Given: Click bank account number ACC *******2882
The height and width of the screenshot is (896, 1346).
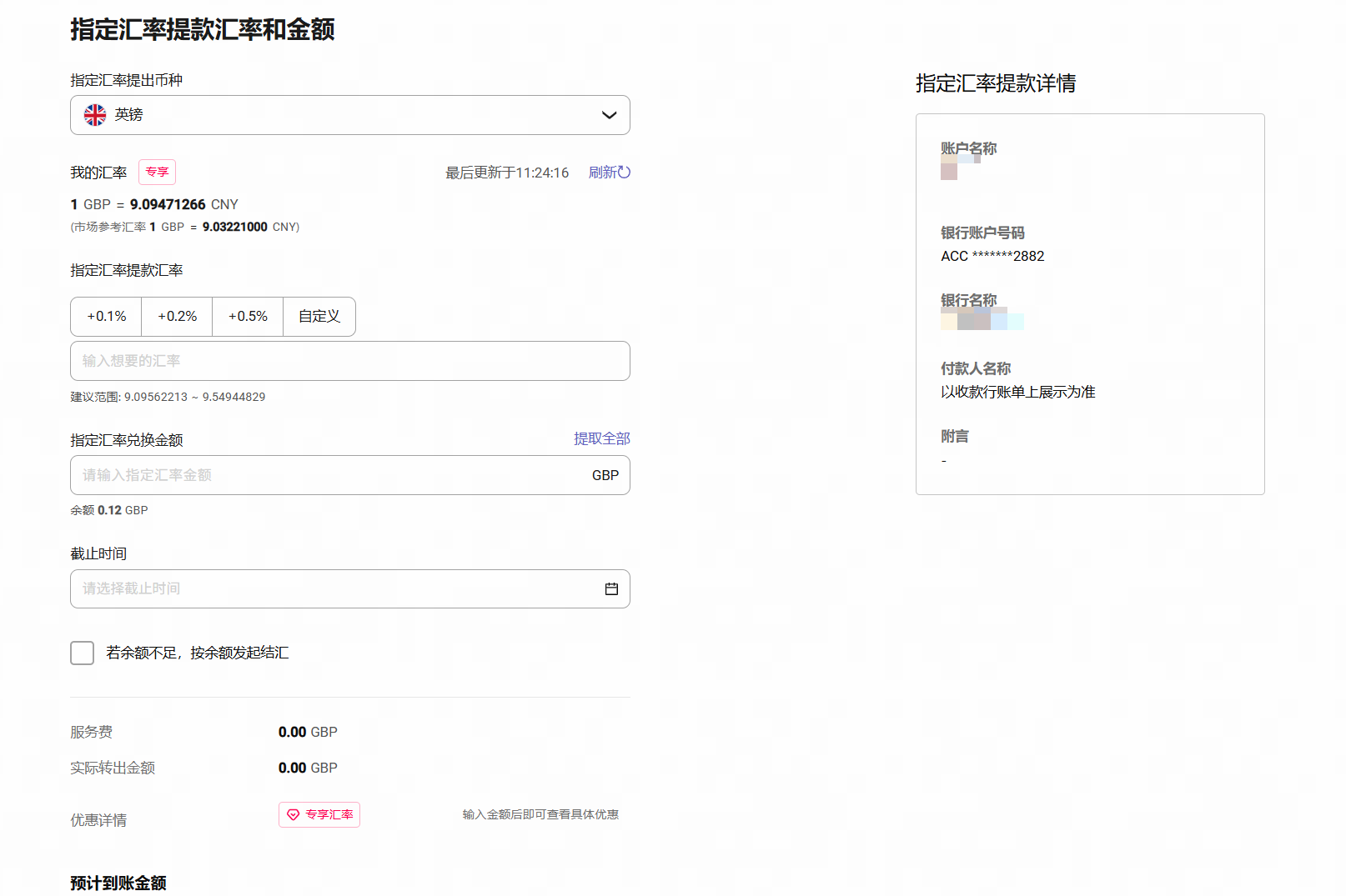Looking at the screenshot, I should point(992,256).
